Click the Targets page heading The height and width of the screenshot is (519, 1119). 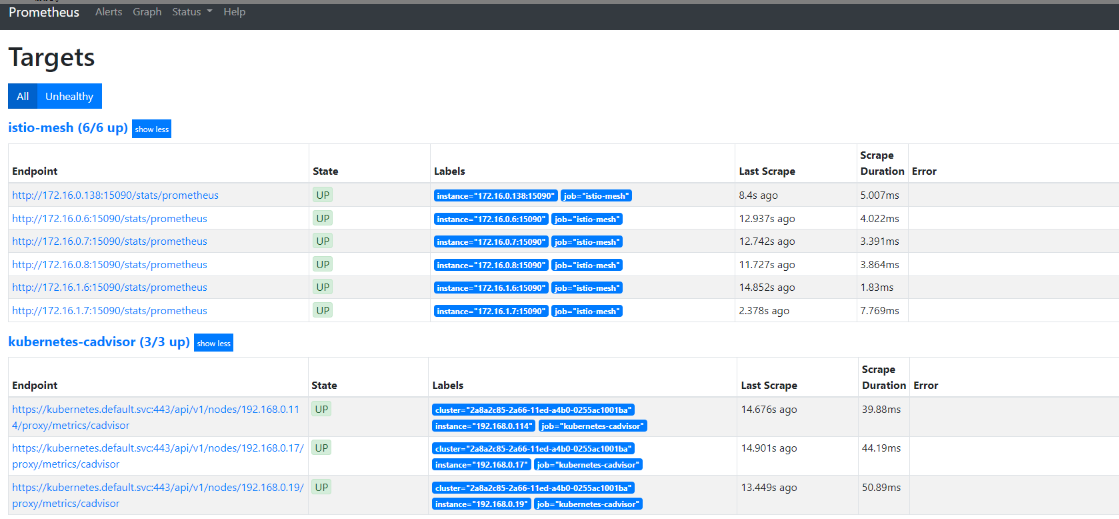pyautogui.click(x=51, y=58)
